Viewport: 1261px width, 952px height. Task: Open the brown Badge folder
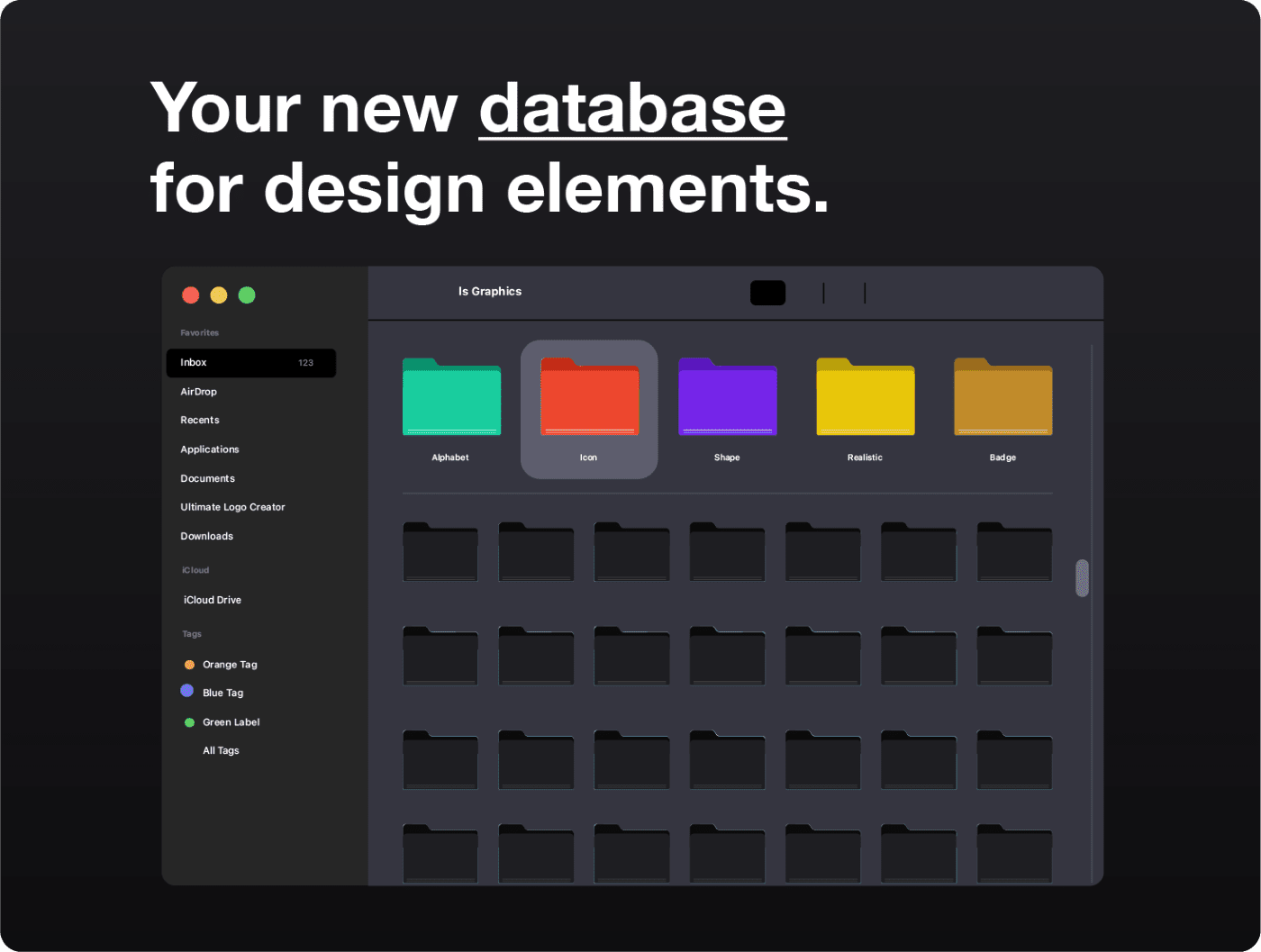click(1002, 398)
